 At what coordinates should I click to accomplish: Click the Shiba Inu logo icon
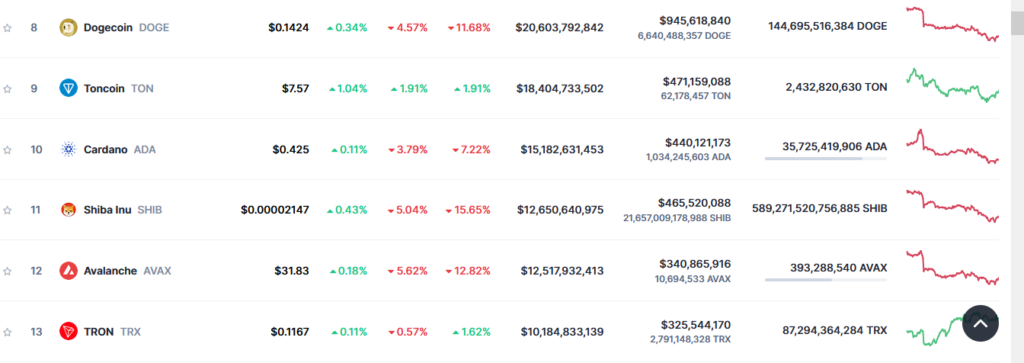click(x=69, y=210)
